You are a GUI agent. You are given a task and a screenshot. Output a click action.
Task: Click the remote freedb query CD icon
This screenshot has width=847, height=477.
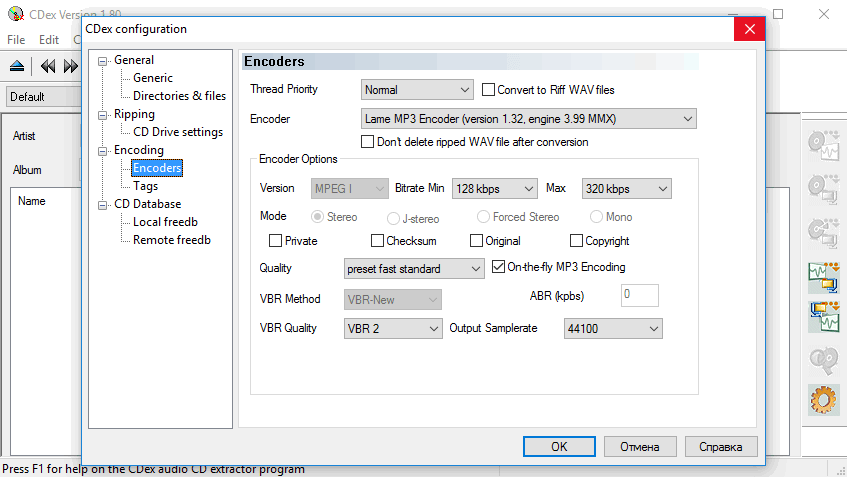tap(824, 359)
